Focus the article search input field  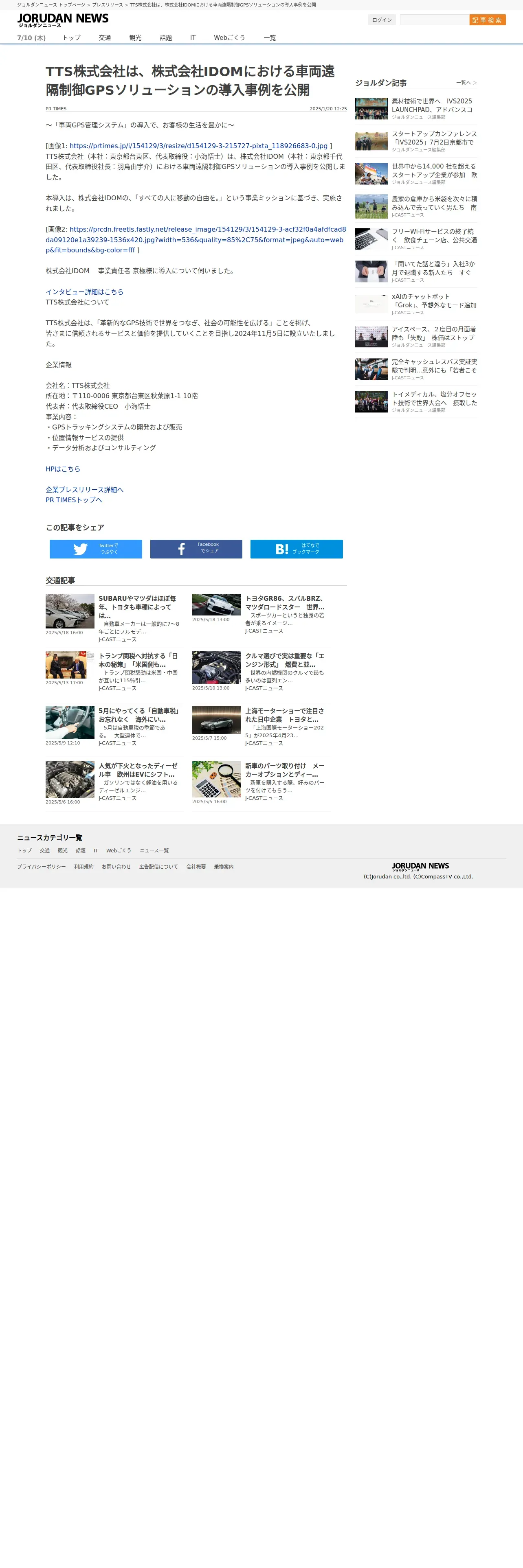[434, 20]
